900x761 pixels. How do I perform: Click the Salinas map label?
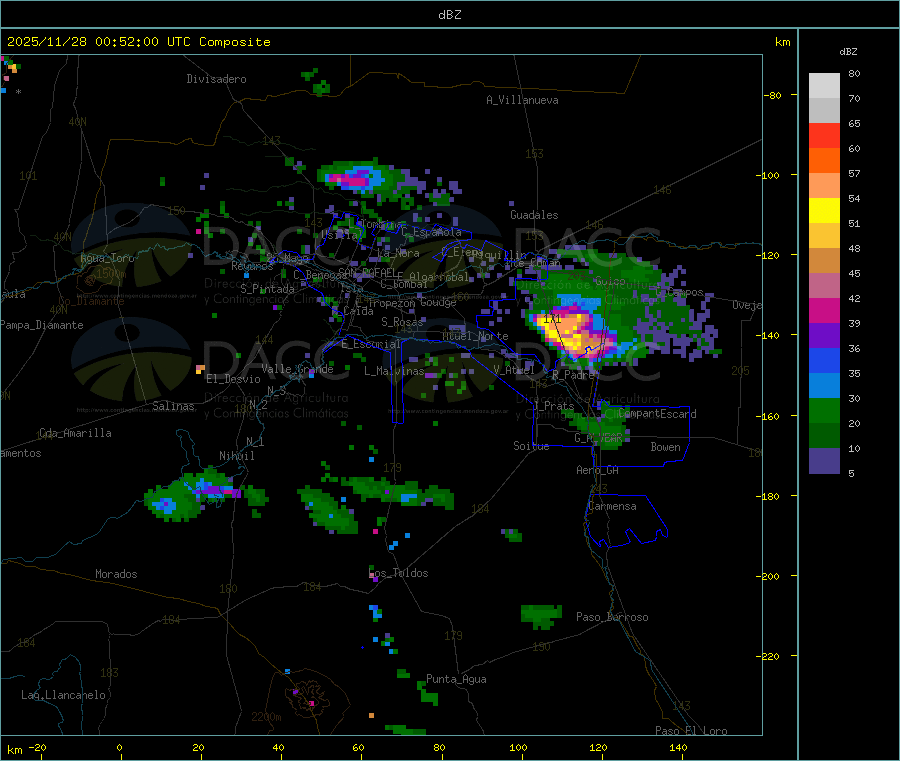[173, 406]
